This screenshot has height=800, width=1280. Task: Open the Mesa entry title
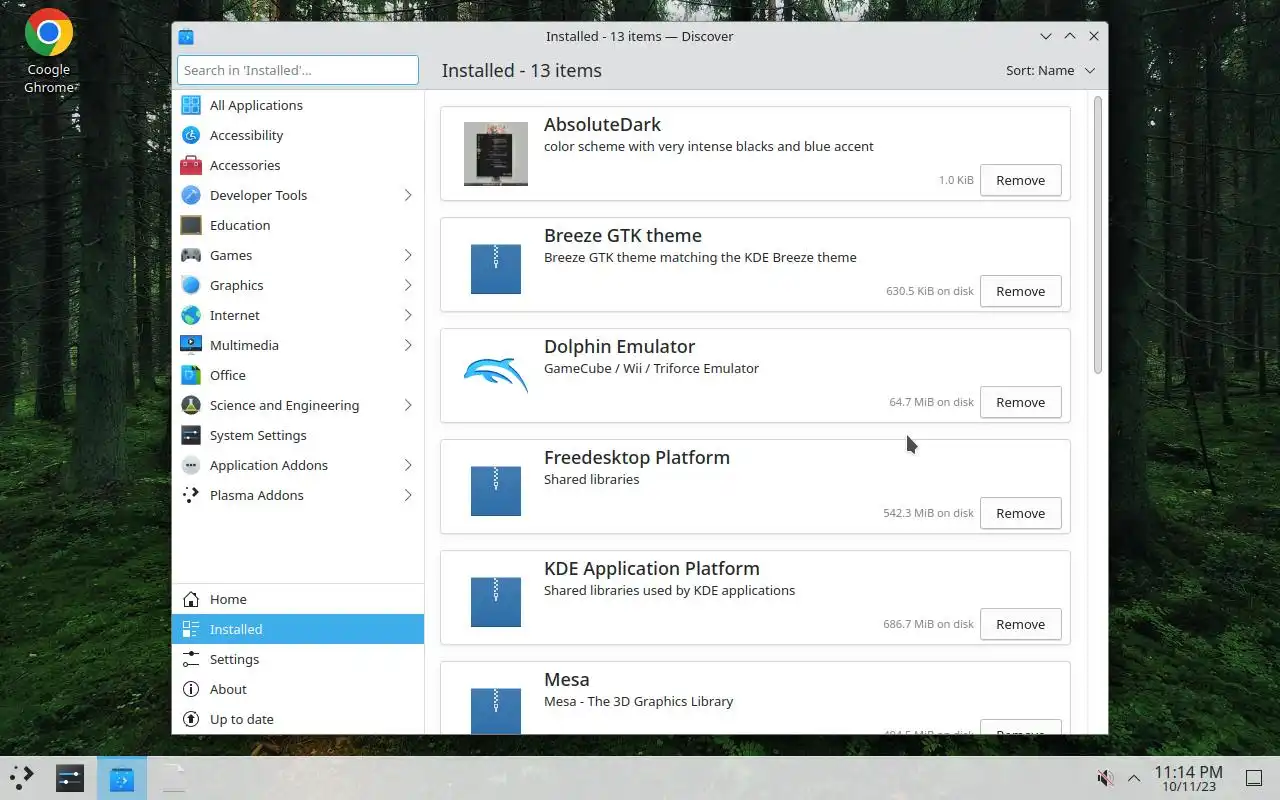pos(567,679)
